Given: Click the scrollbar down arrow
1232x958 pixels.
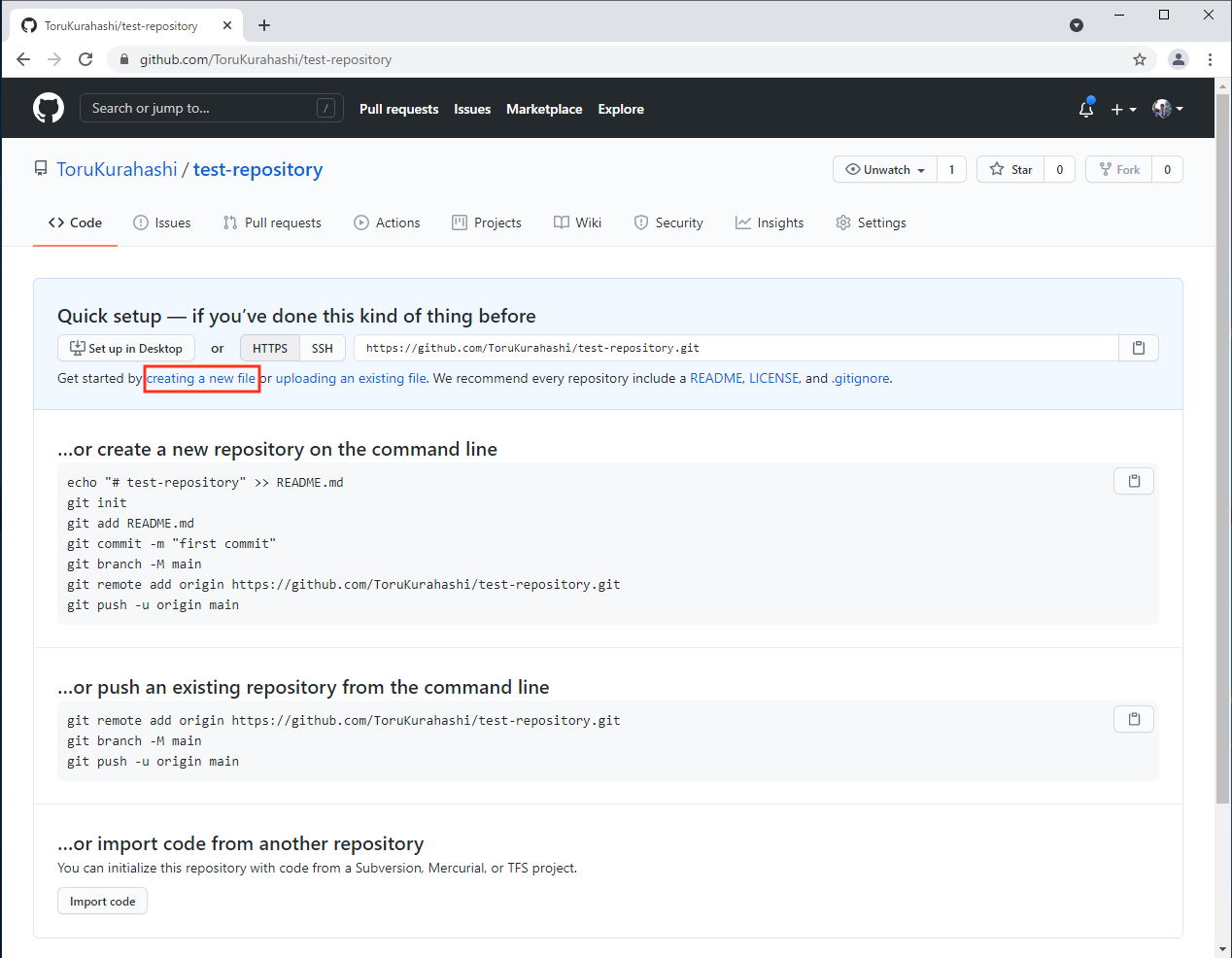Looking at the screenshot, I should [1223, 949].
